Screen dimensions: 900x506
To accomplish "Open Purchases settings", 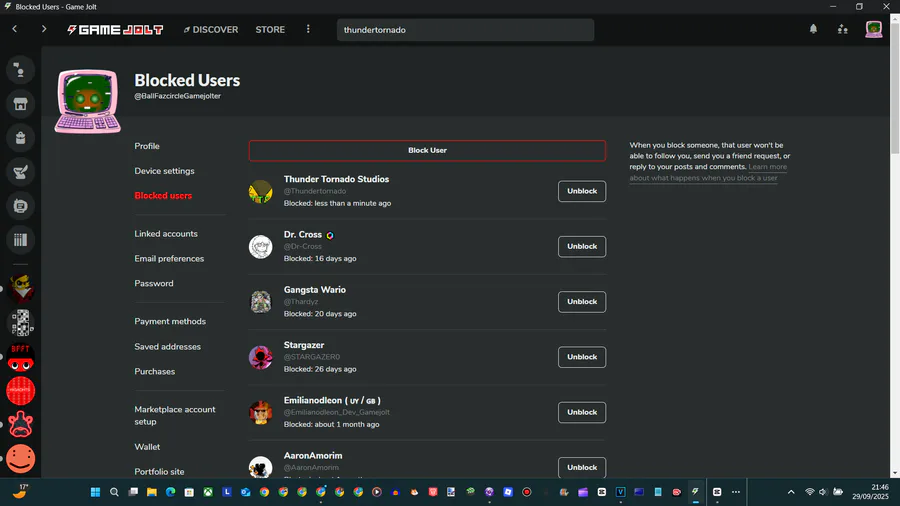I will [x=154, y=371].
